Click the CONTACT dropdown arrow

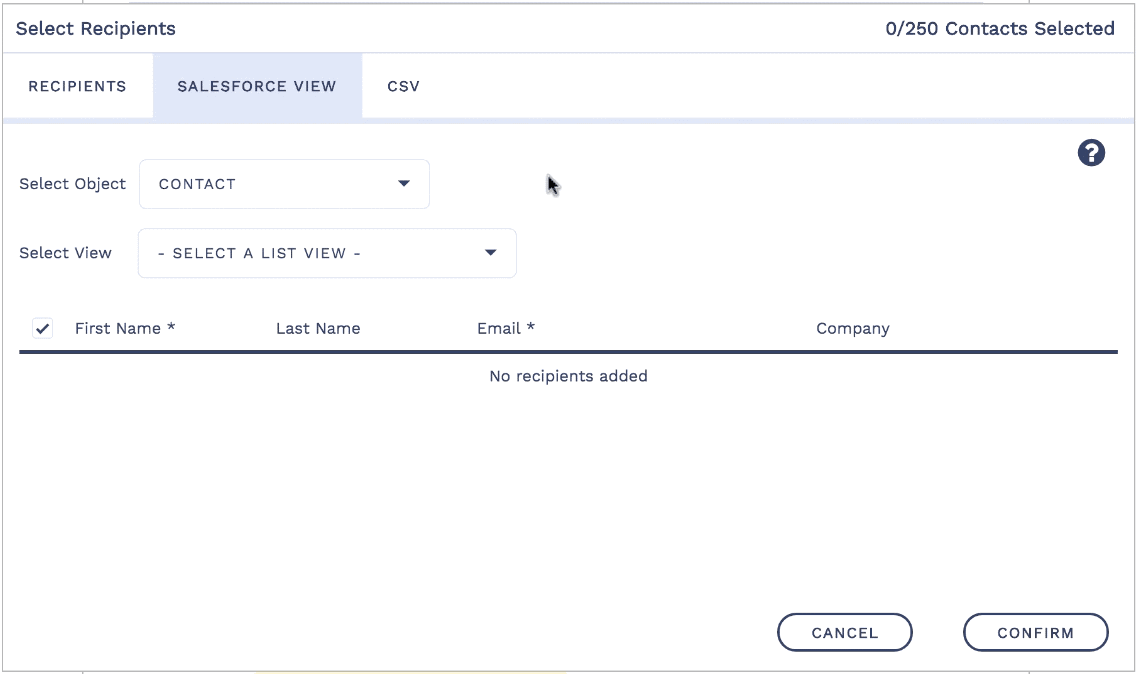(404, 184)
